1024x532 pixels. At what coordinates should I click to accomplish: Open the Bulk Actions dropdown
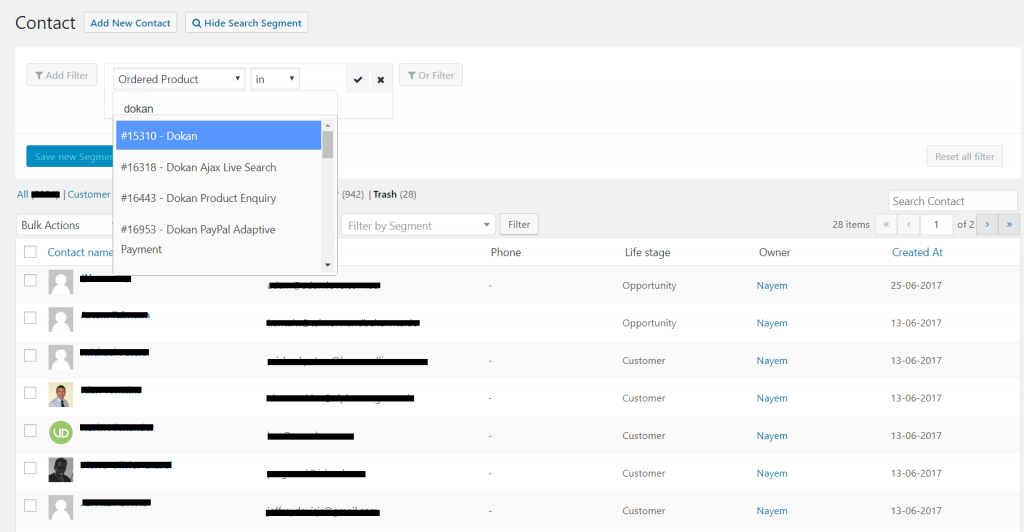coord(65,225)
